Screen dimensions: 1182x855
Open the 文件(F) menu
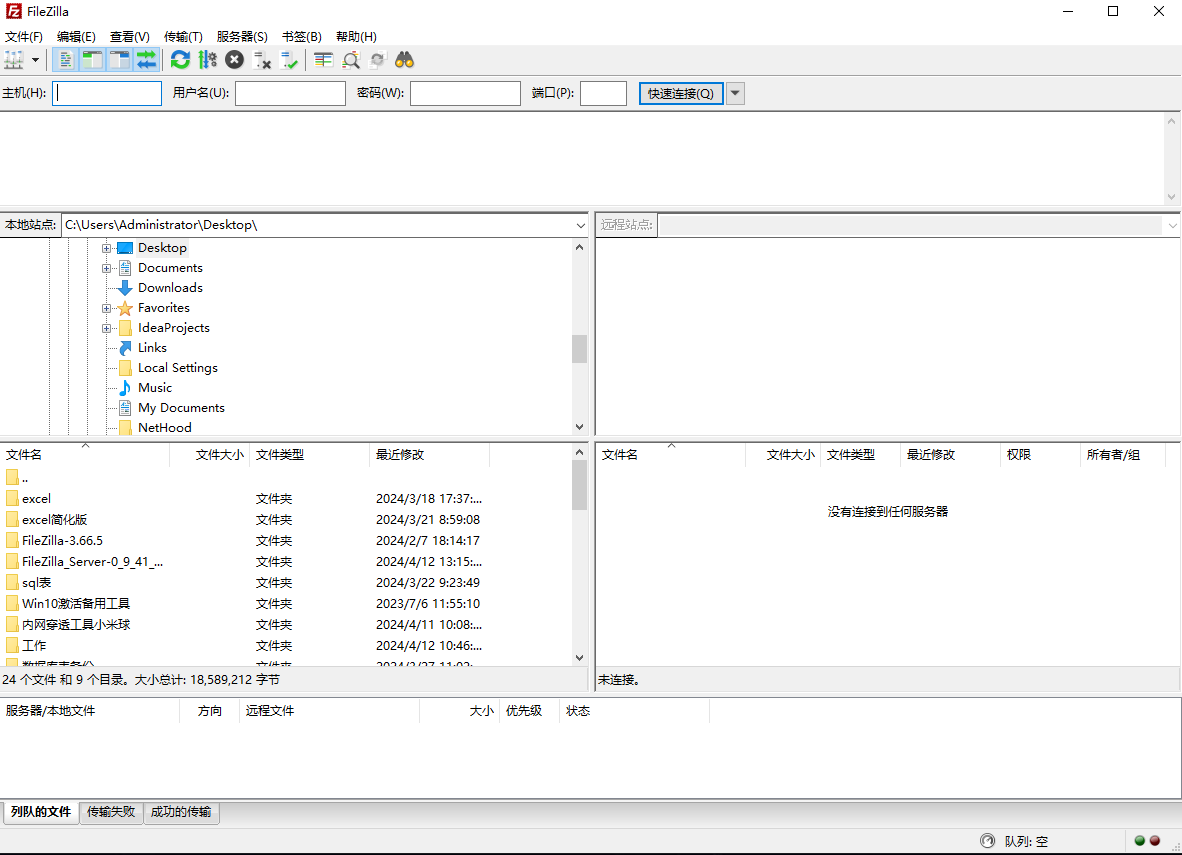click(x=24, y=36)
